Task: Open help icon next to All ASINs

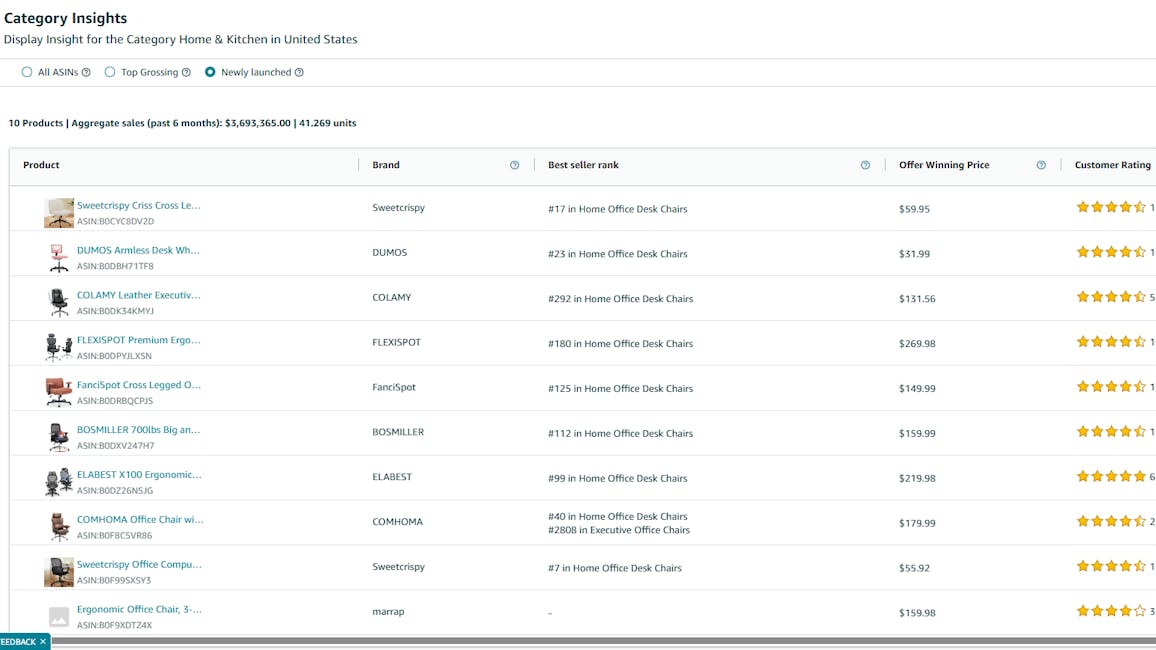Action: pos(86,72)
